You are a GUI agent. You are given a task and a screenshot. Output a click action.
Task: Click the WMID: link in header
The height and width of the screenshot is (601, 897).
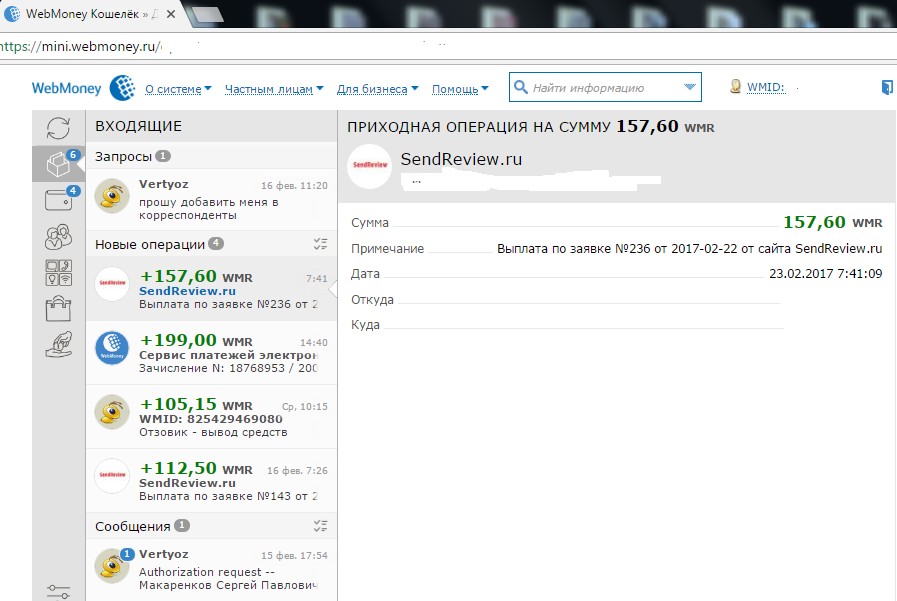point(765,87)
